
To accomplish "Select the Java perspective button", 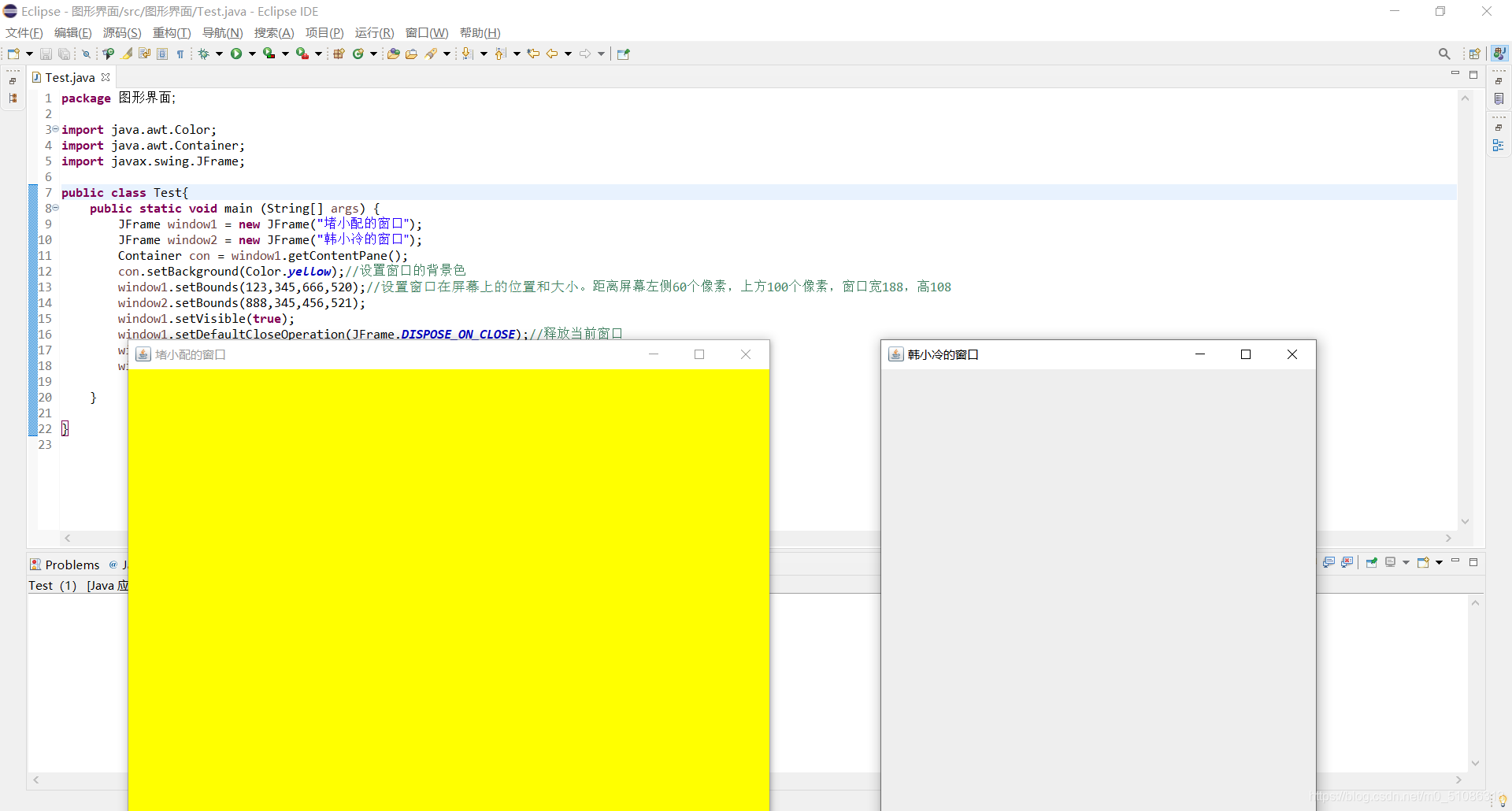I will [1499, 53].
